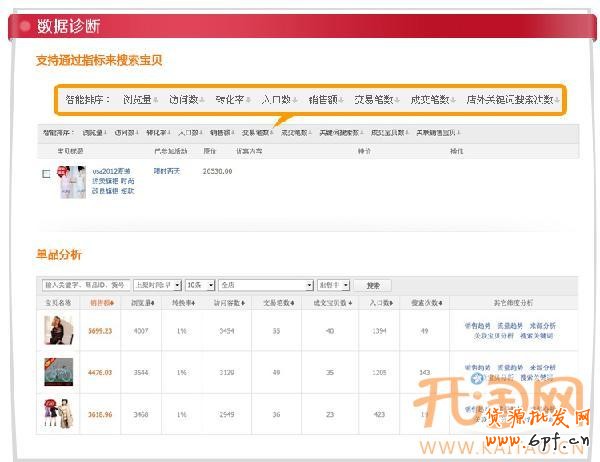Image resolution: width=600 pixels, height=462 pixels.
Task: Sort by 销售额 in the orange highlighted bar
Action: pos(324,100)
